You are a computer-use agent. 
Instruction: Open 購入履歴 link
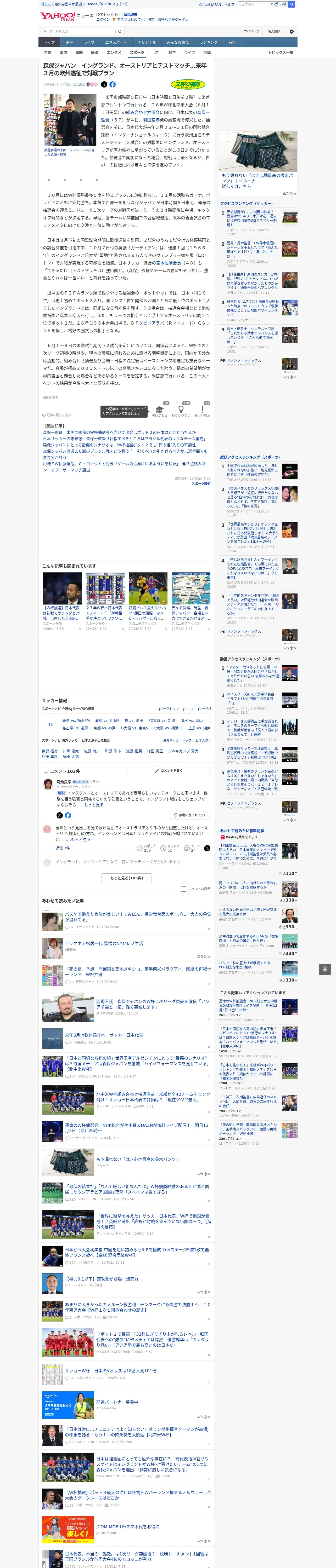pos(274,31)
